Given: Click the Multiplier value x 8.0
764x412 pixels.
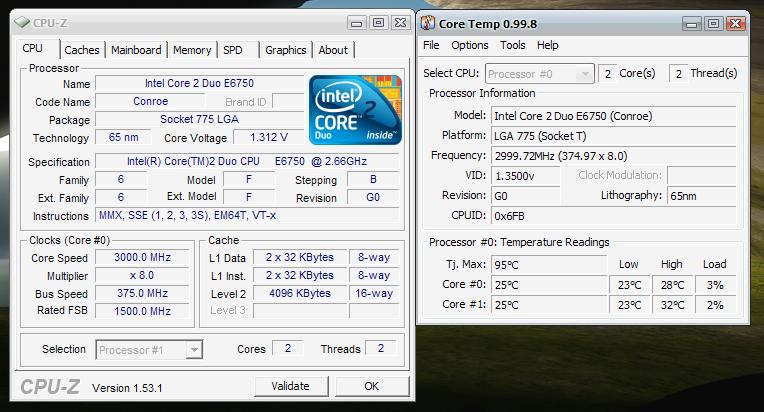Looking at the screenshot, I should [x=142, y=275].
